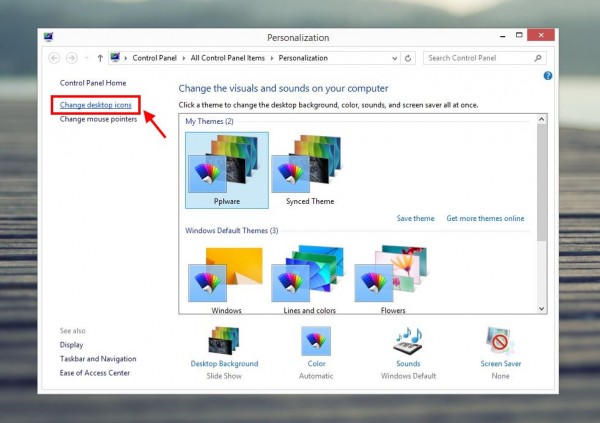This screenshot has height=423, width=600.
Task: Click Windows Default Themes (3) group header
Action: (x=232, y=230)
